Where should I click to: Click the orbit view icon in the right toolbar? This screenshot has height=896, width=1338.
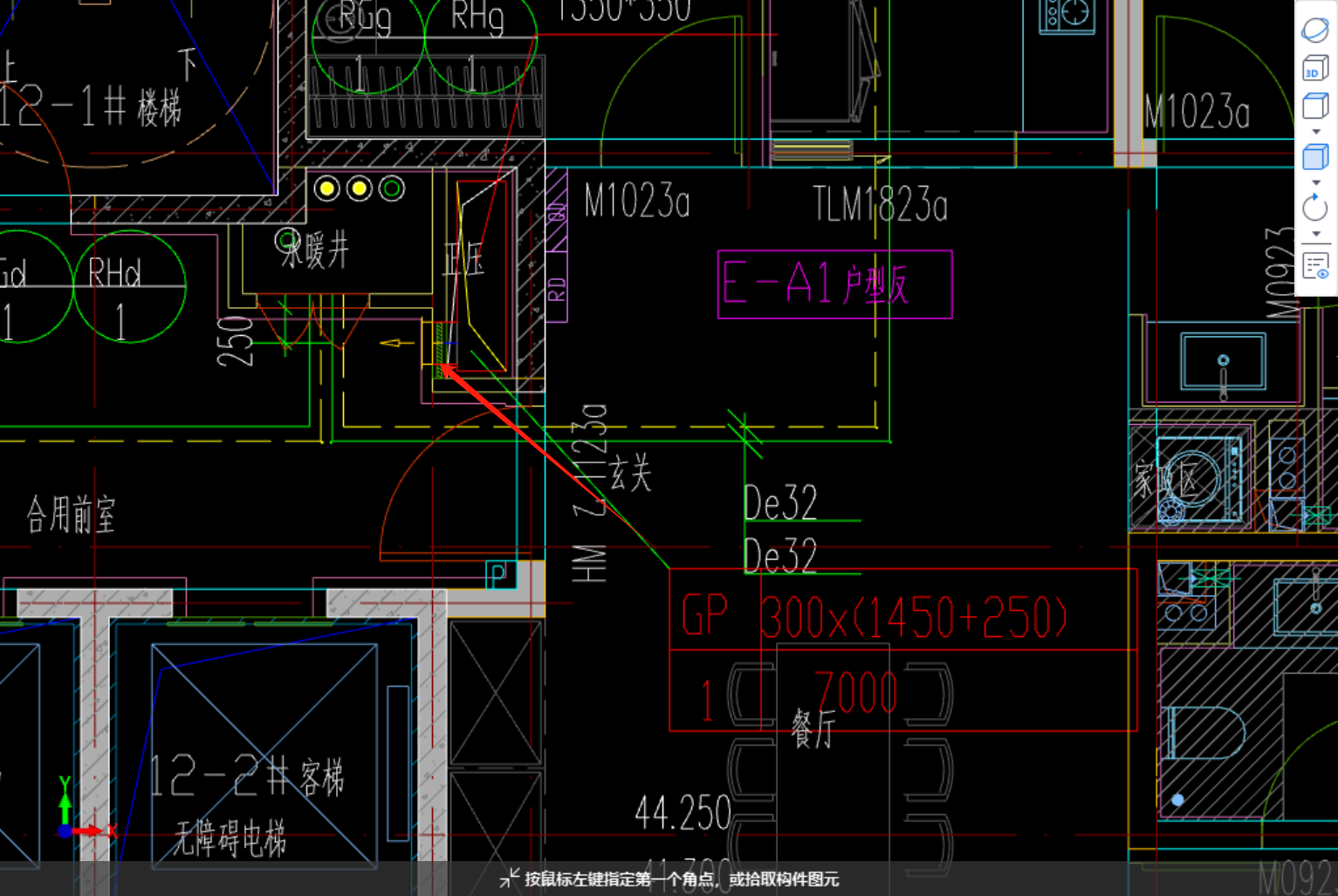point(1315,30)
